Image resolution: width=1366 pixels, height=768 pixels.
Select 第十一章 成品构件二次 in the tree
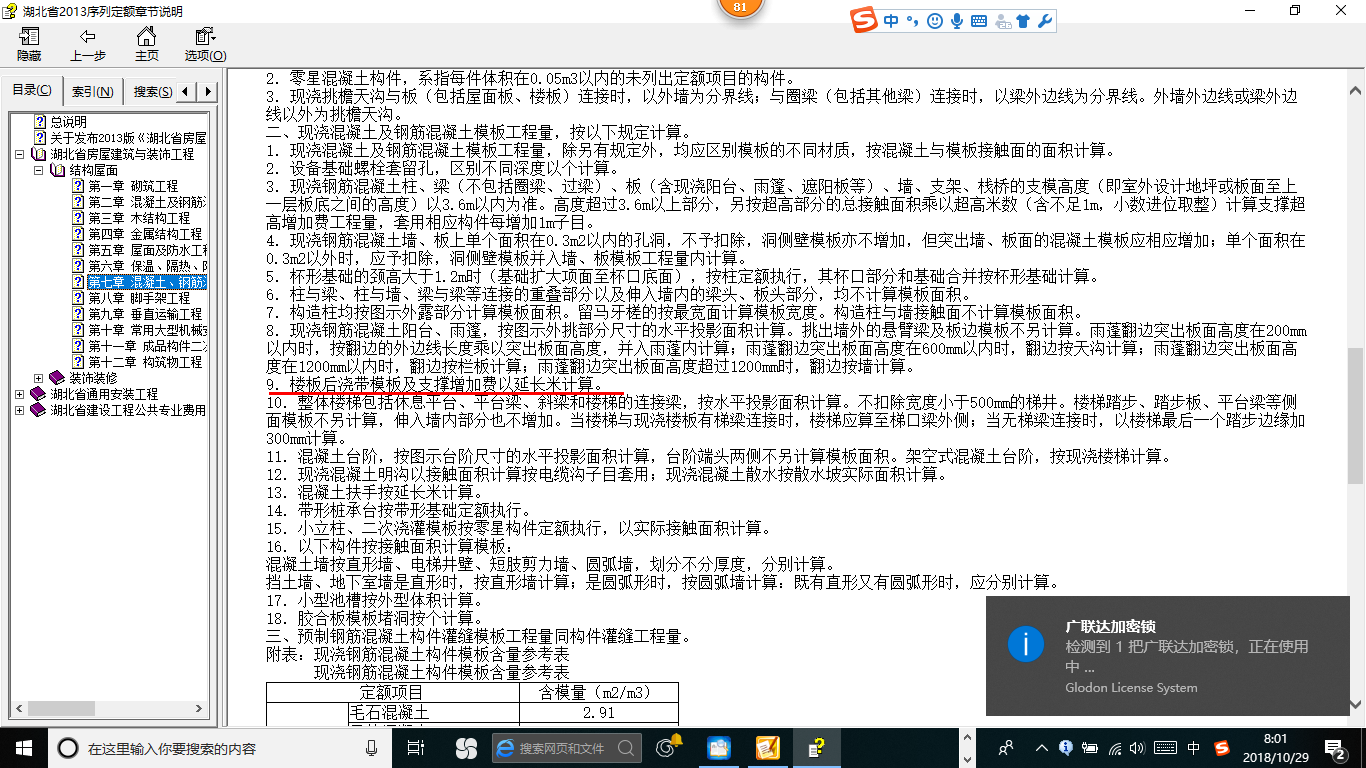[147, 346]
